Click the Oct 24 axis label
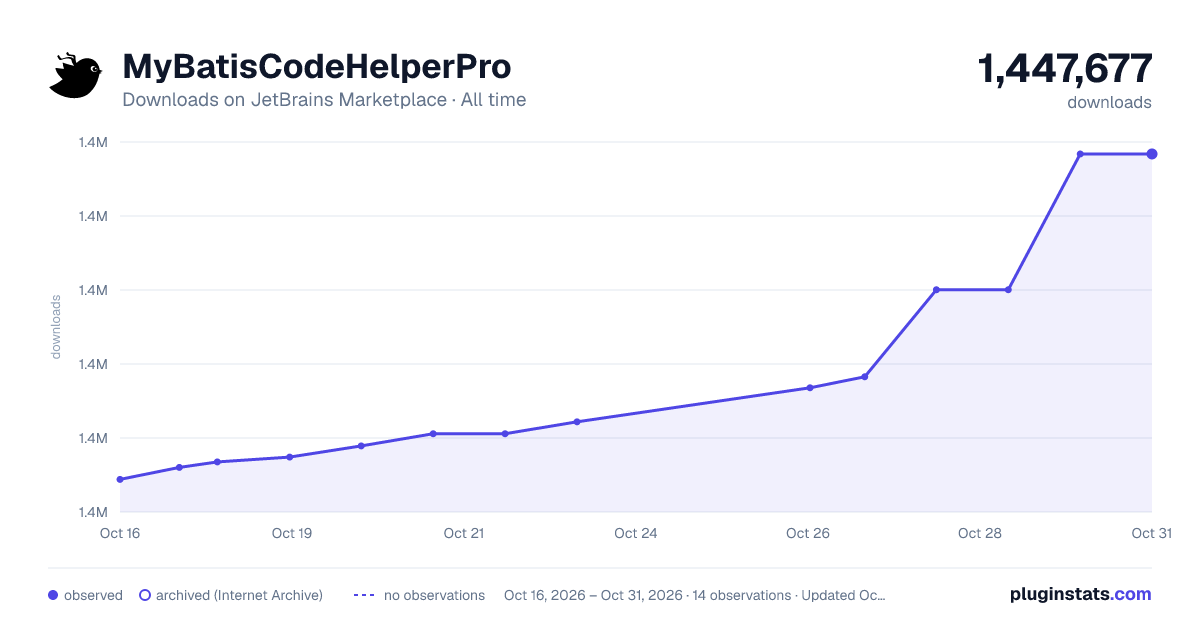 (636, 533)
